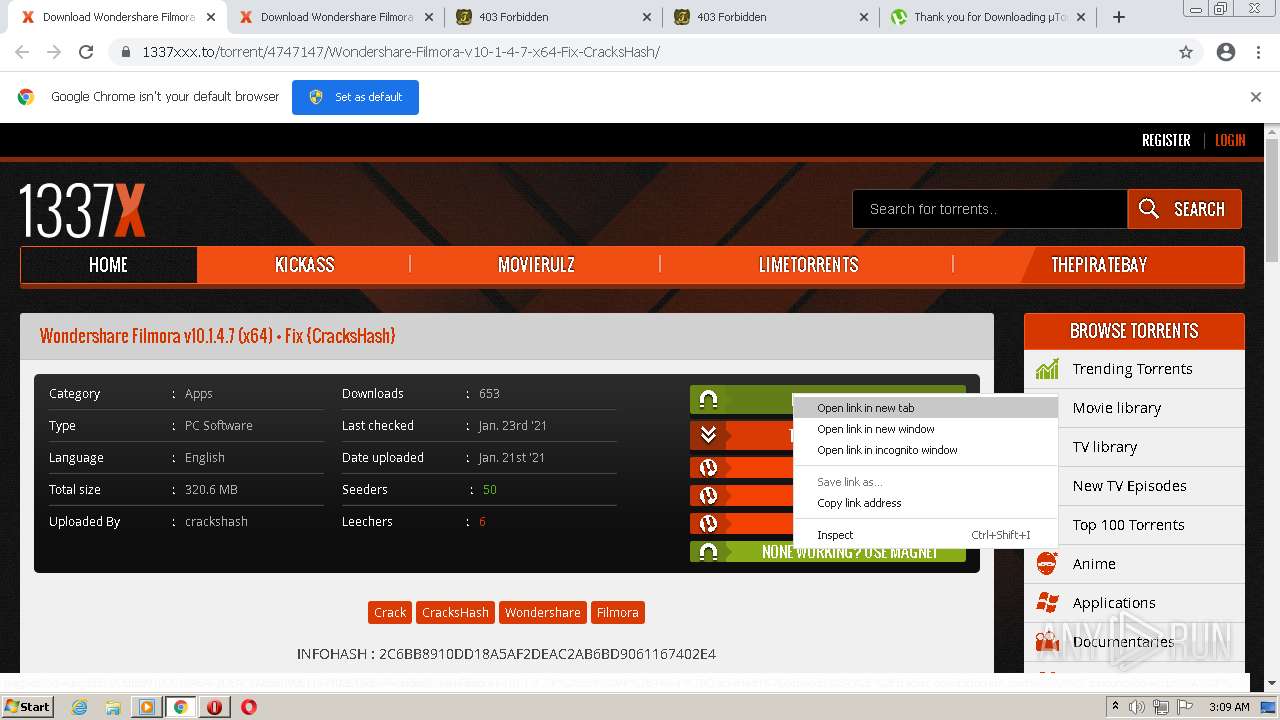Click the Filmora tag
This screenshot has width=1280, height=720.
[x=617, y=612]
